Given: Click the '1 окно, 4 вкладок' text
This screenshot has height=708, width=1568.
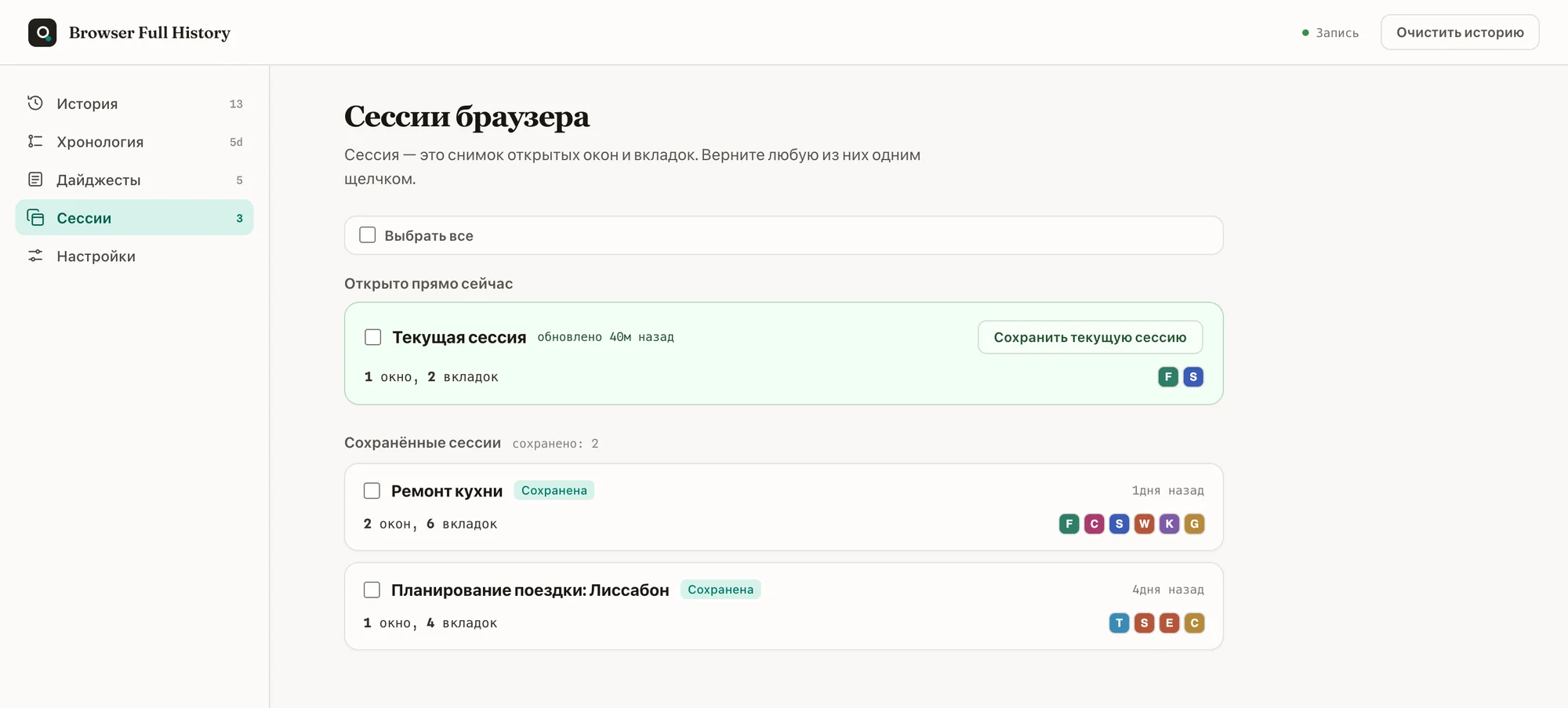Looking at the screenshot, I should (430, 623).
